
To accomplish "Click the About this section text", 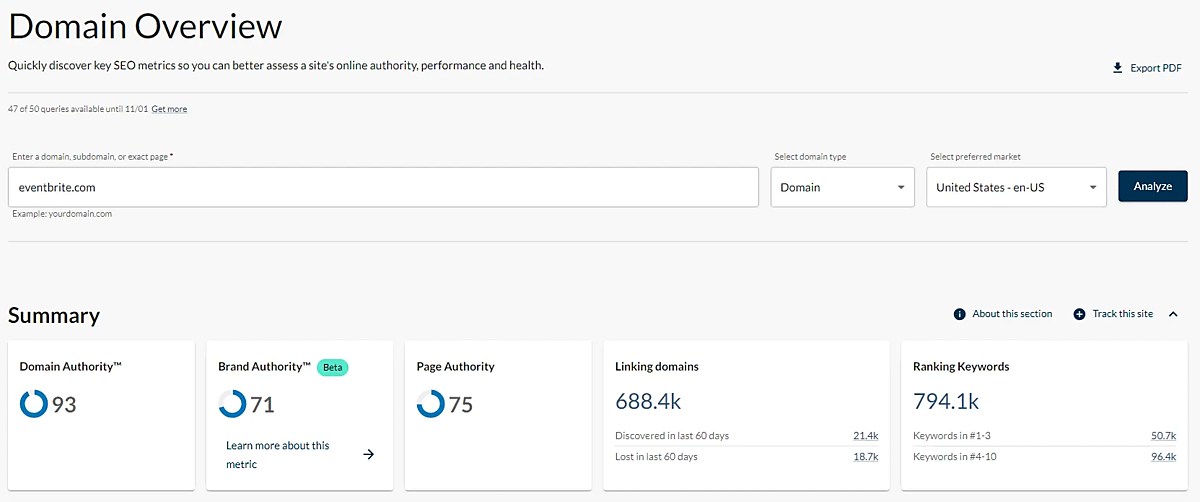I will (1012, 314).
